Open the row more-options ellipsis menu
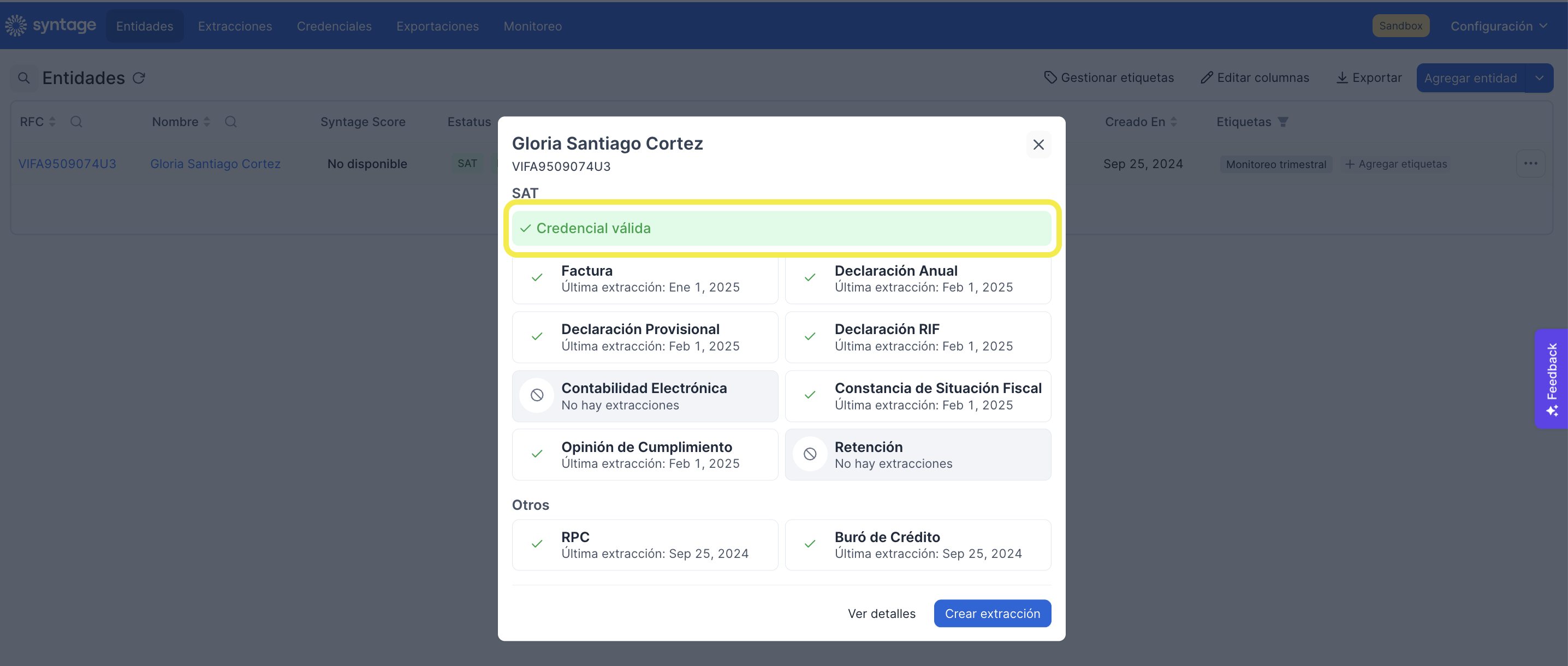Screen dimensions: 1568x666 coord(1530,163)
